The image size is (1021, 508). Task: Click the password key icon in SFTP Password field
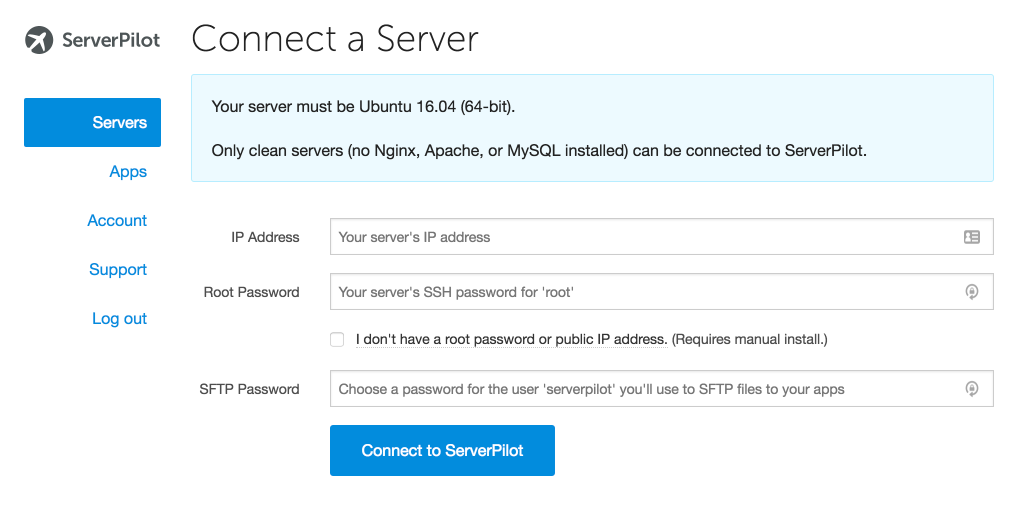coord(972,389)
